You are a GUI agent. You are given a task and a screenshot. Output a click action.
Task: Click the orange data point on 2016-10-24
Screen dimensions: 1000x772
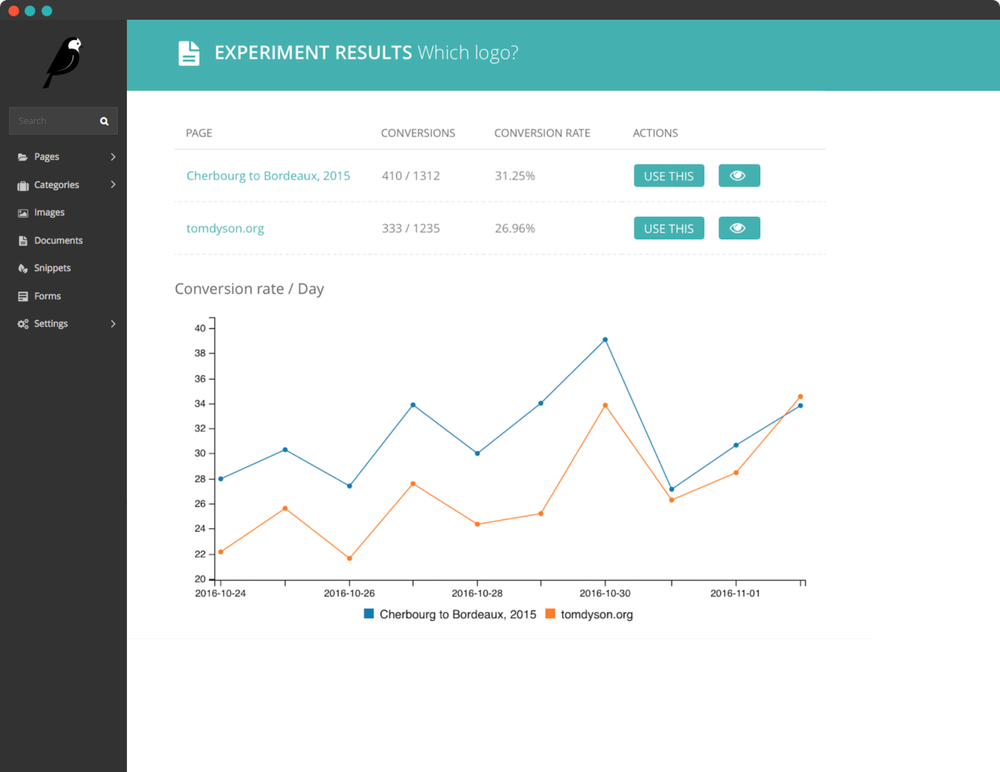221,552
